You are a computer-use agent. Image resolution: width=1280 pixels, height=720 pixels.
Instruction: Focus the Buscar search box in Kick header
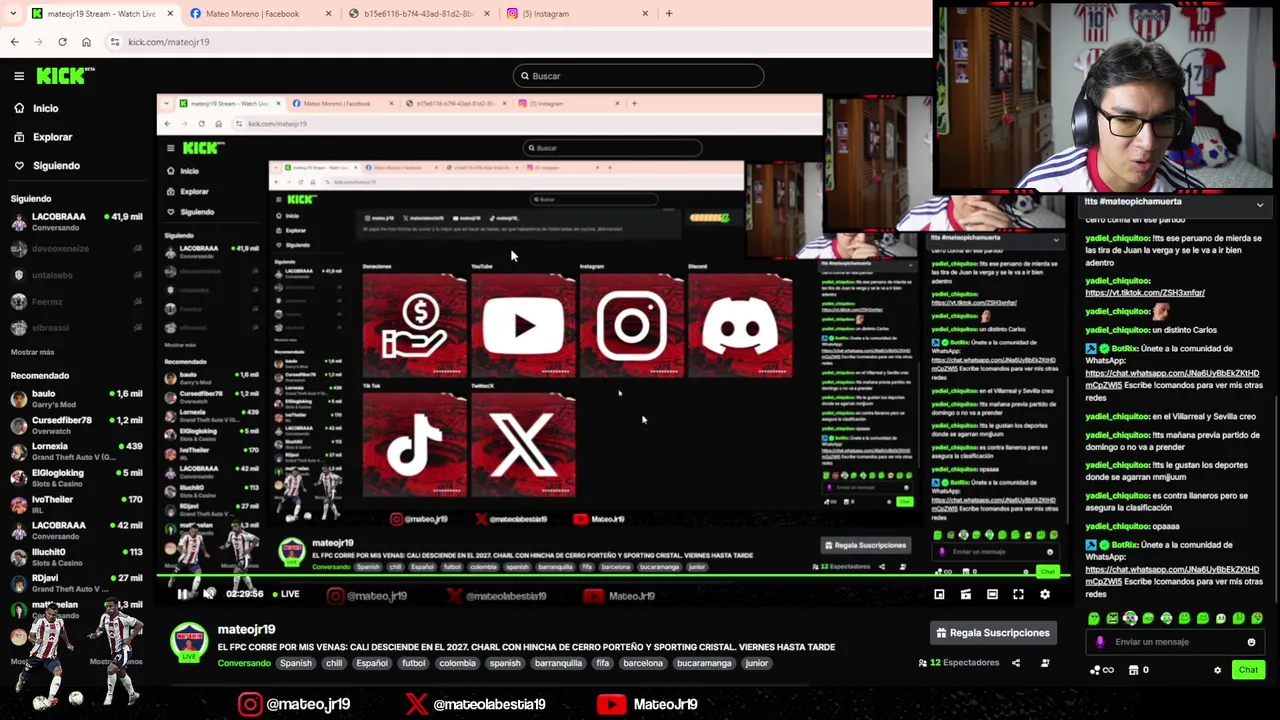coord(638,76)
